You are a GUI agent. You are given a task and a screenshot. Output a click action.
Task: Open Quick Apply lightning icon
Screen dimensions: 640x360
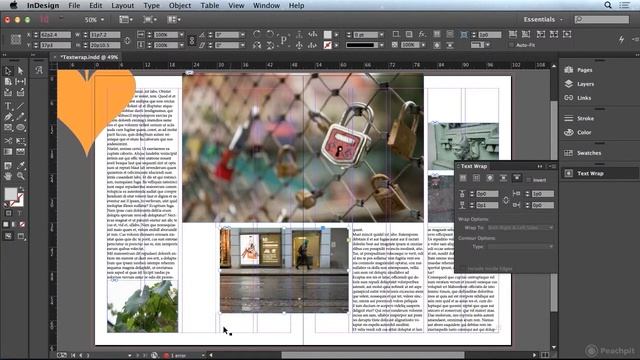621,40
